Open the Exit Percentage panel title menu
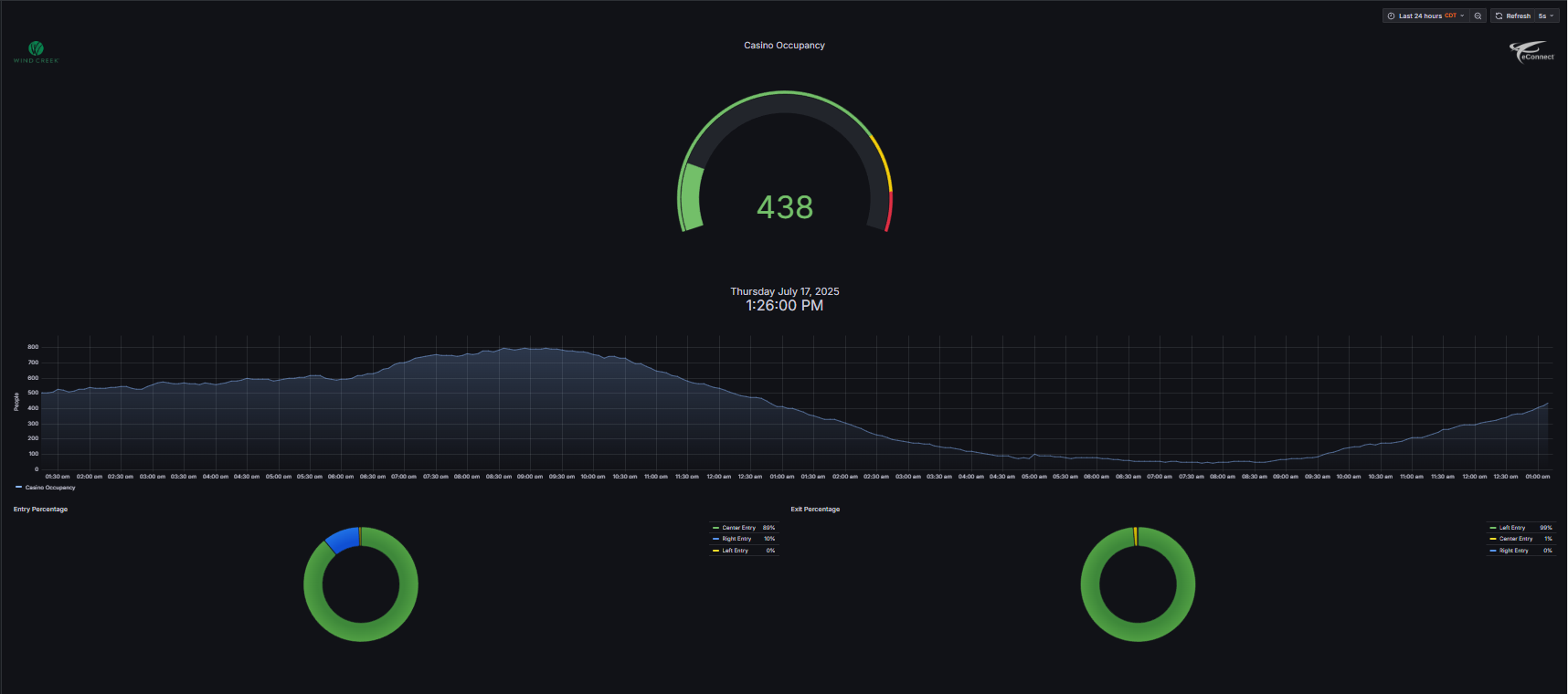This screenshot has width=1568, height=694. 815,510
